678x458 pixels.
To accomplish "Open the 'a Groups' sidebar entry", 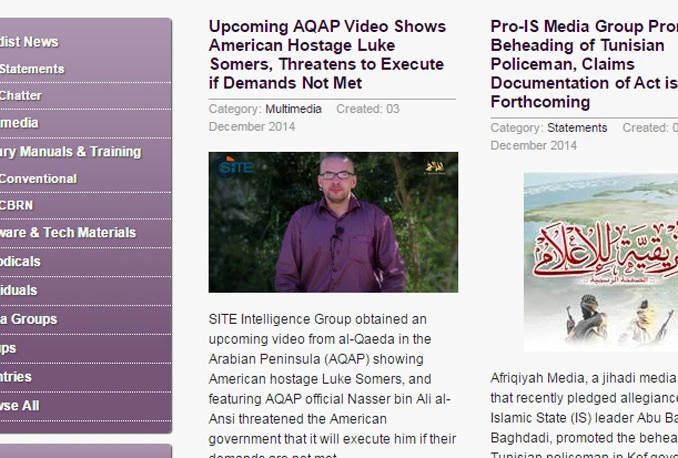I will pyautogui.click(x=29, y=319).
